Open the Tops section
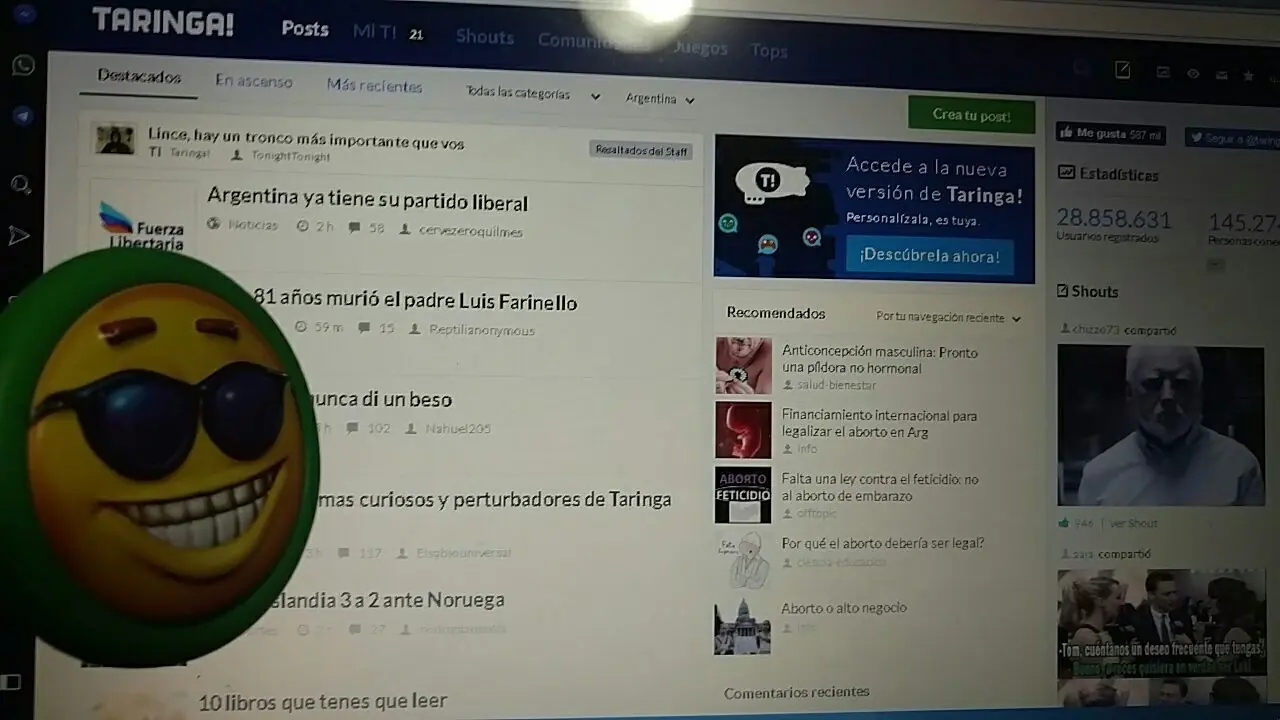The width and height of the screenshot is (1280, 720). pyautogui.click(x=769, y=50)
